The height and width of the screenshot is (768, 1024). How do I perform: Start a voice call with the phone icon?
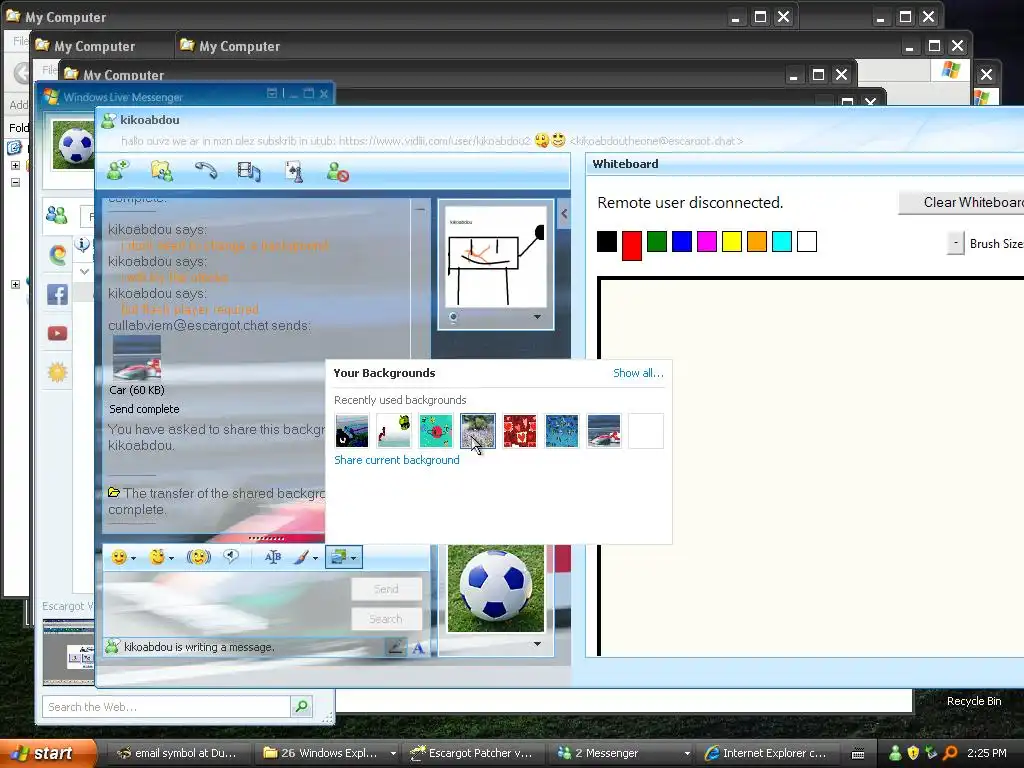[206, 171]
